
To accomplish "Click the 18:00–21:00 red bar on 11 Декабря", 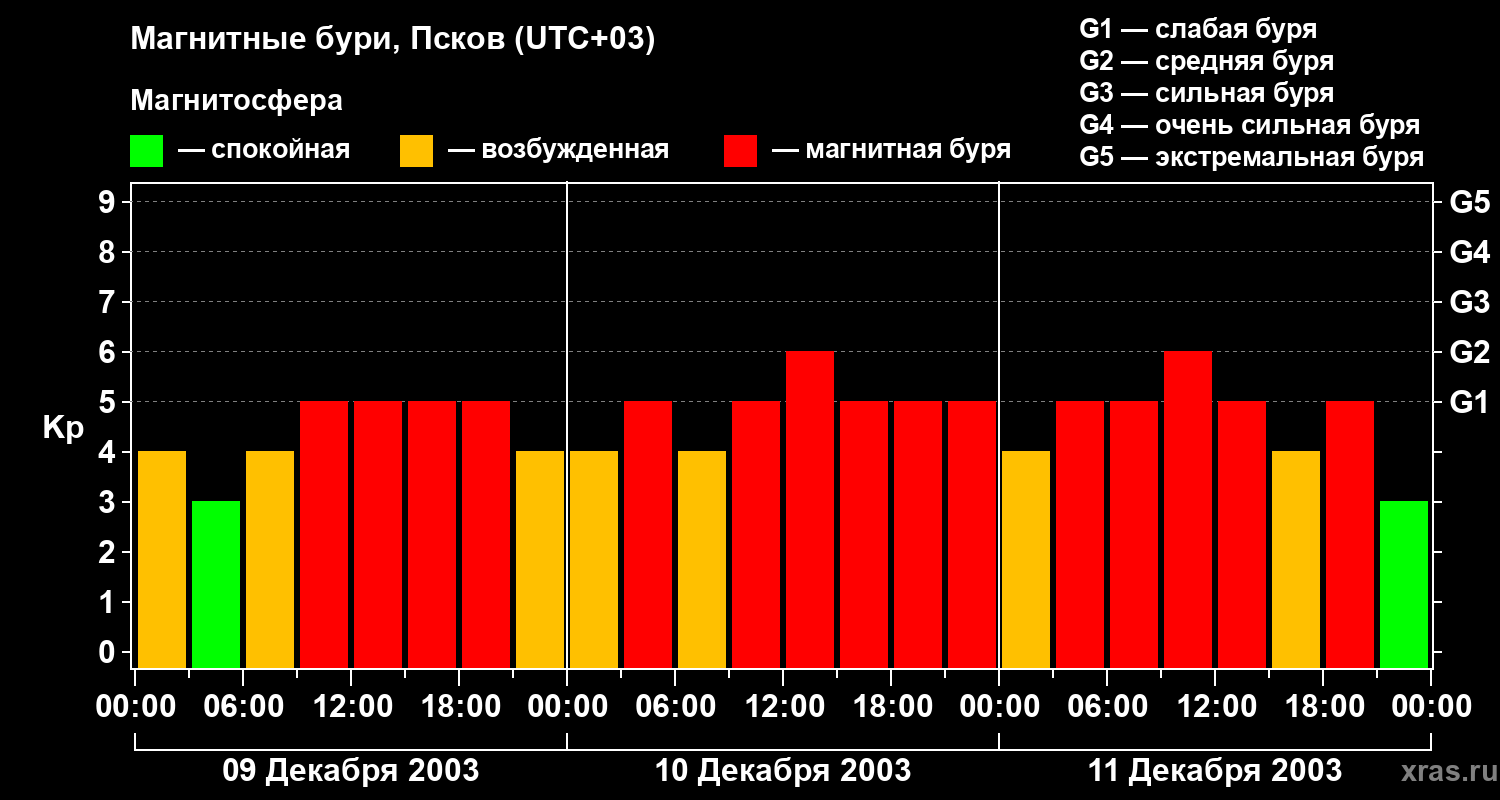I will 1350,534.
